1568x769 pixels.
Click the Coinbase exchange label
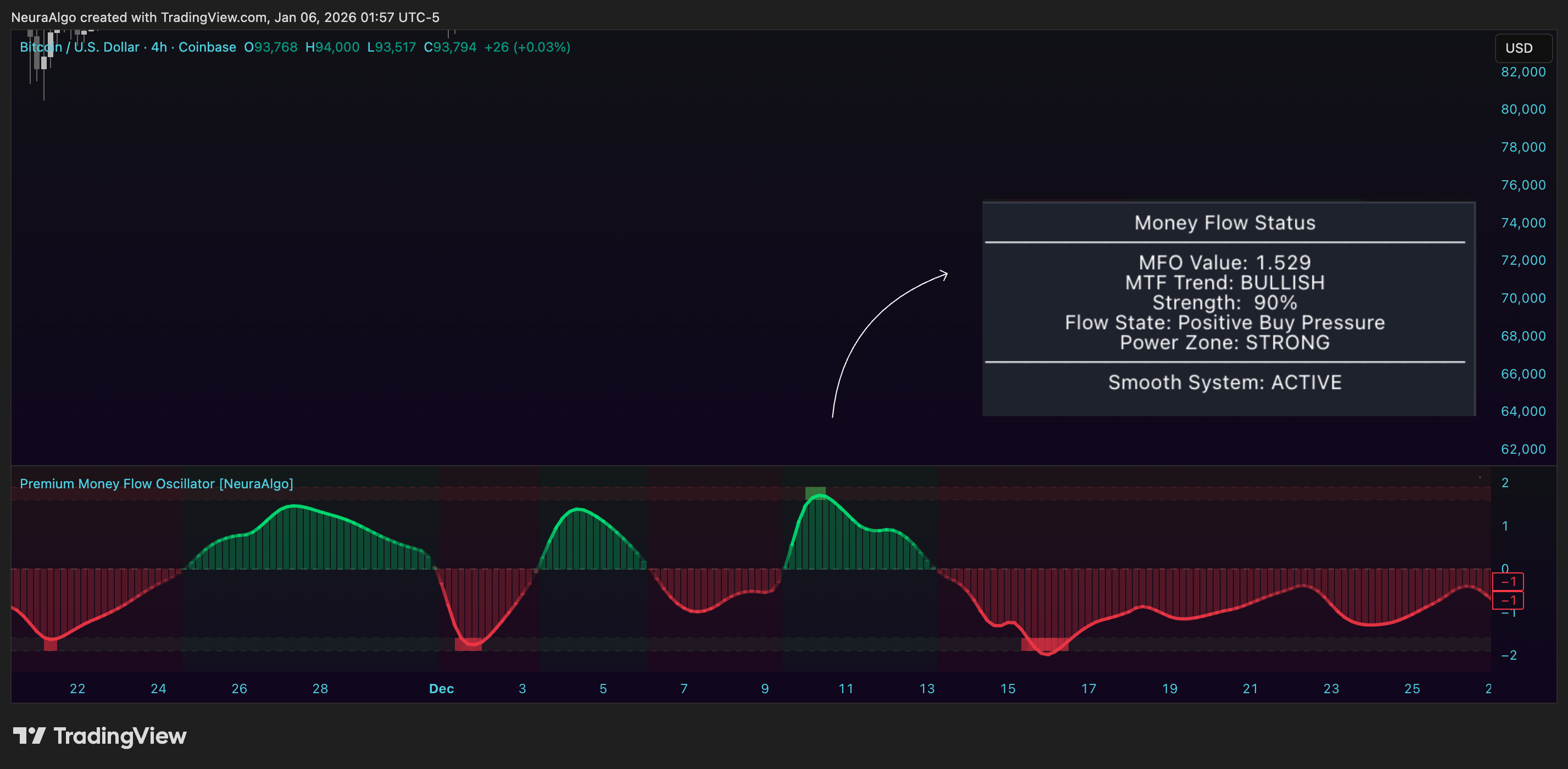207,47
